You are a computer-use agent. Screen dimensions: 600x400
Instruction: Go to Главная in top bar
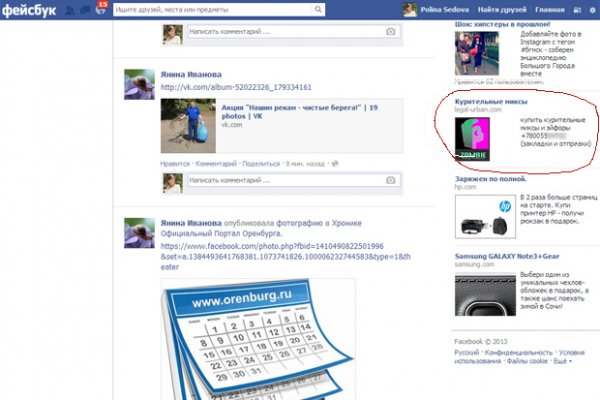coord(549,9)
